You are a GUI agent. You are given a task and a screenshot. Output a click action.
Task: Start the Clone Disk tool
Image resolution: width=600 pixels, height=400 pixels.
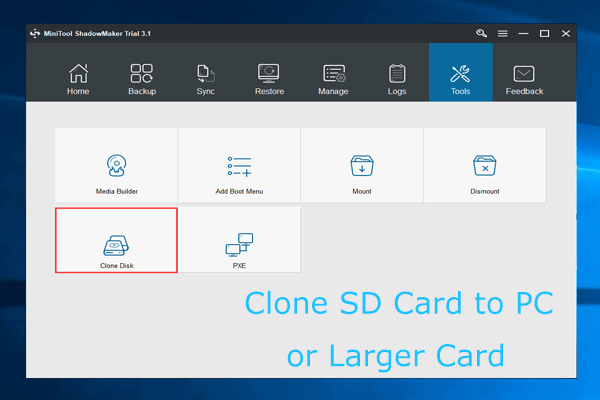(116, 240)
